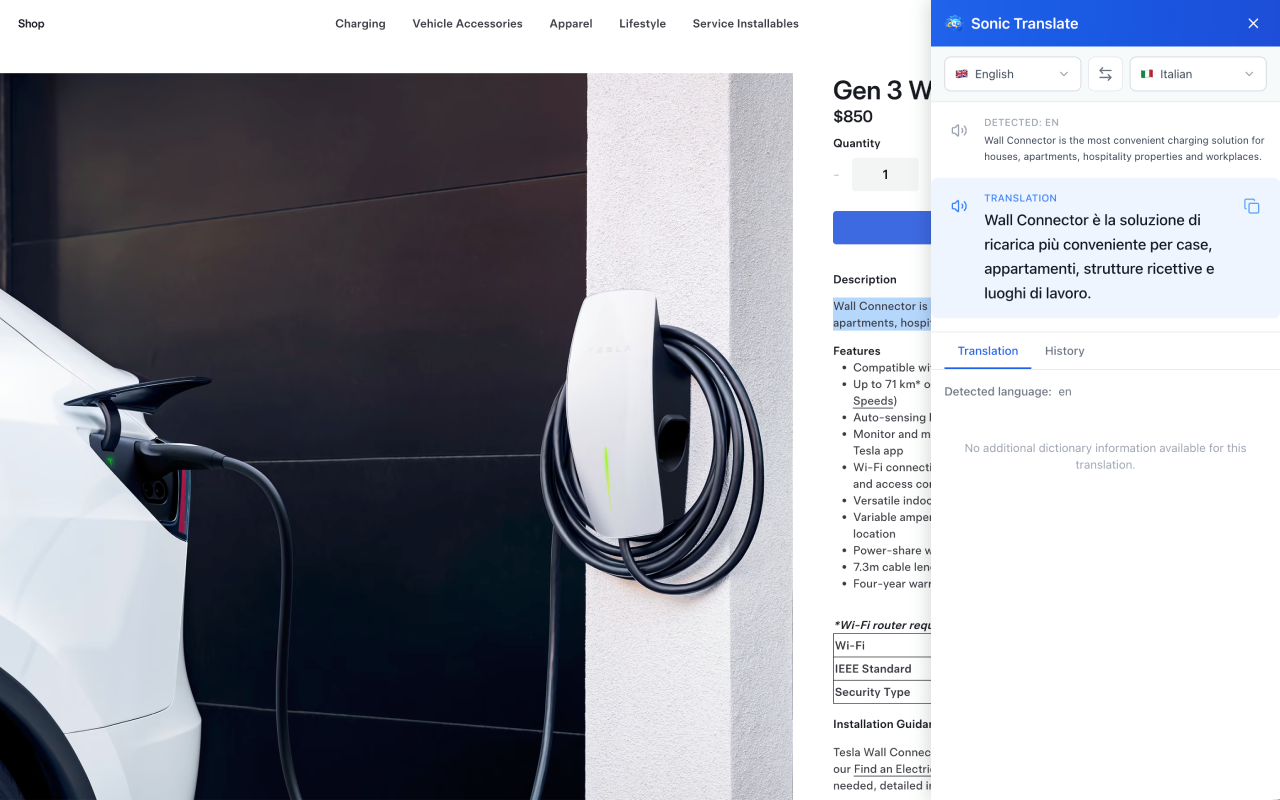Viewport: 1280px width, 800px height.
Task: Copy the translation to clipboard
Action: [x=1251, y=206]
